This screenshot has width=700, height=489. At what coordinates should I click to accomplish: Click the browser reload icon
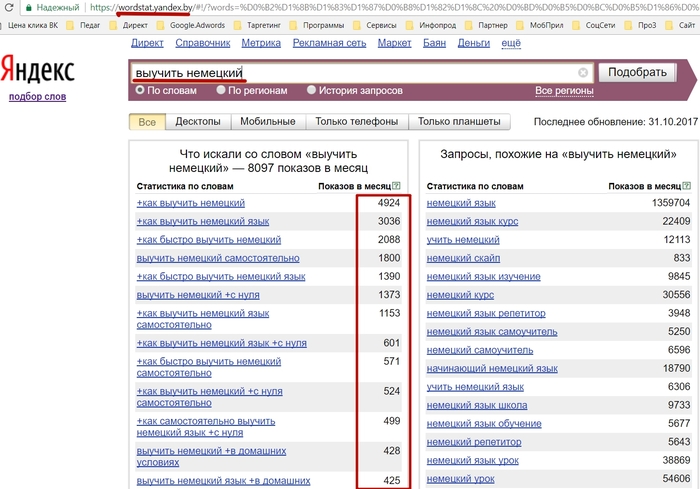pyautogui.click(x=8, y=7)
